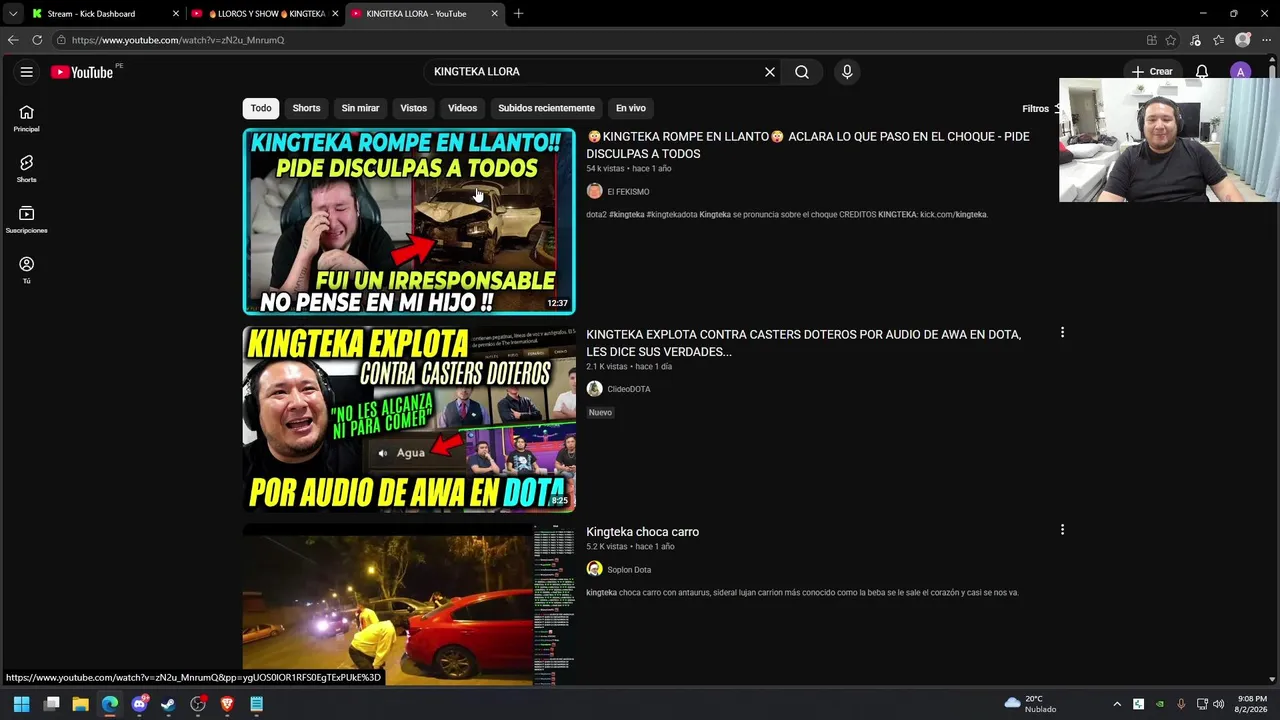
Task: Open the Tú section in the sidebar
Action: point(27,270)
